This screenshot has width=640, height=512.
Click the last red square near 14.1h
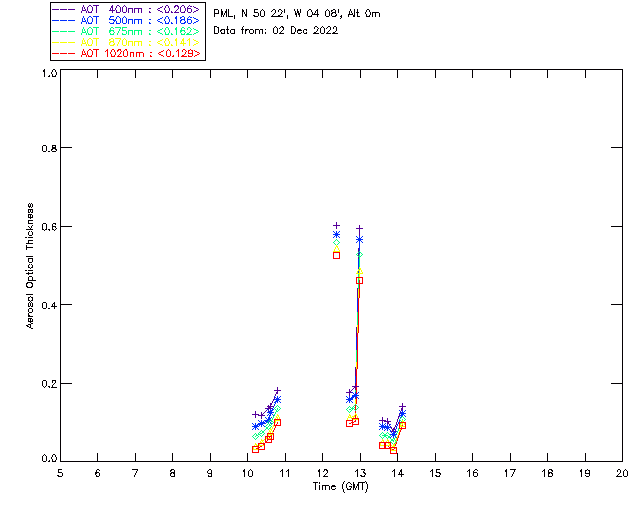[x=402, y=425]
